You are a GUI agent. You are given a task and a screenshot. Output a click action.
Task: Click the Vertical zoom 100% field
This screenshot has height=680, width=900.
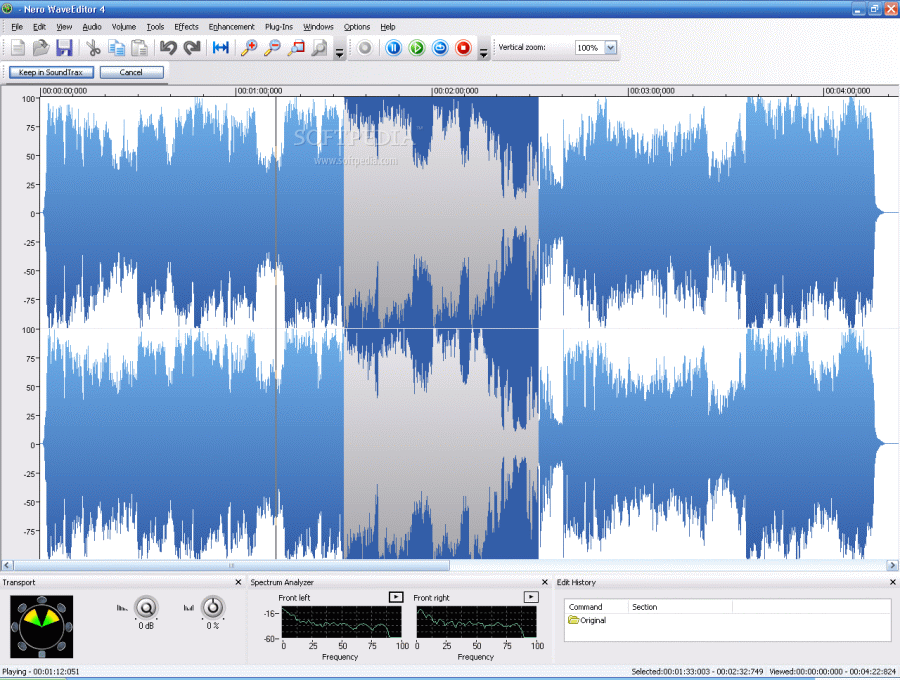coord(589,48)
